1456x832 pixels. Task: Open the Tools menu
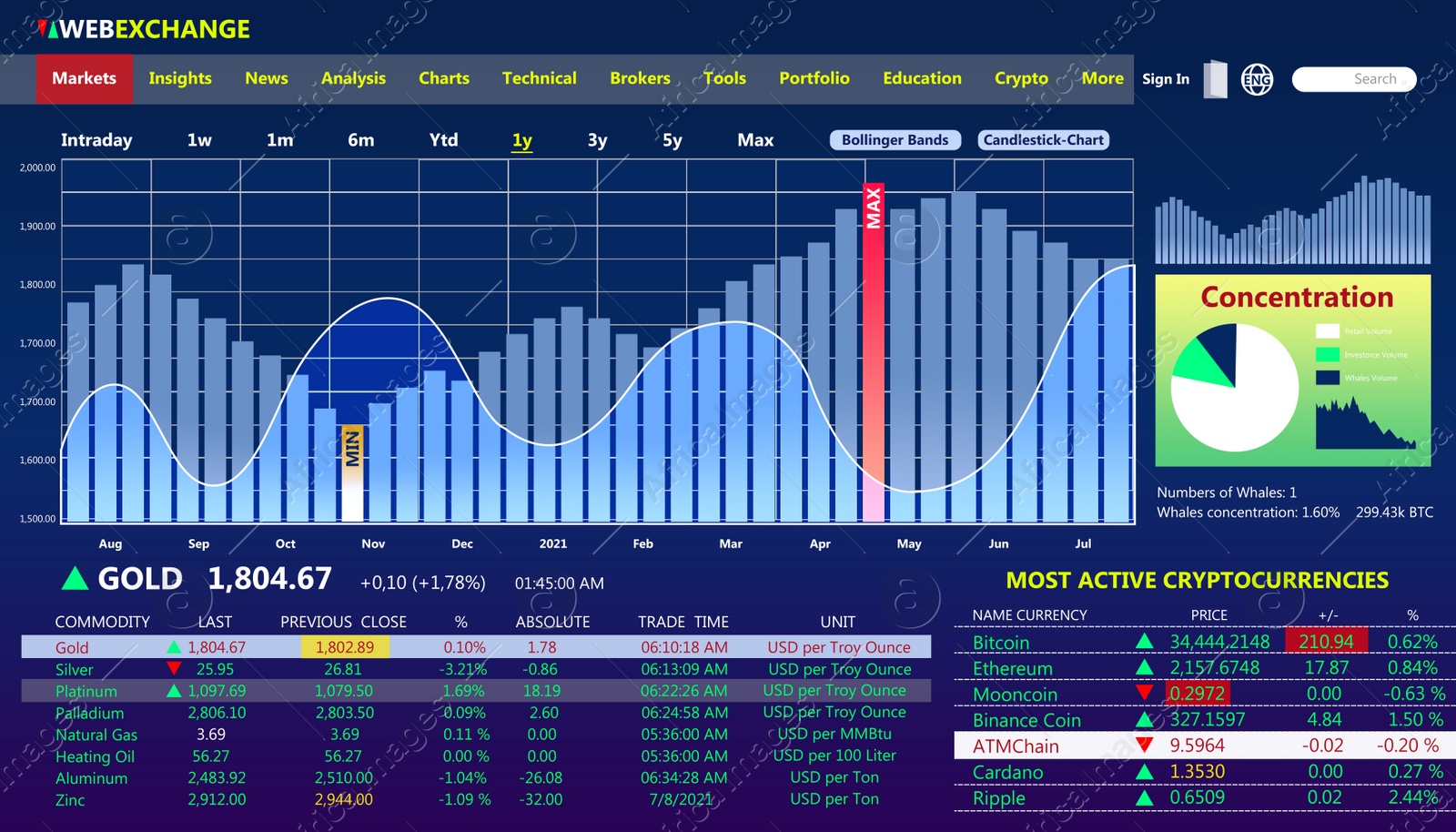[724, 78]
